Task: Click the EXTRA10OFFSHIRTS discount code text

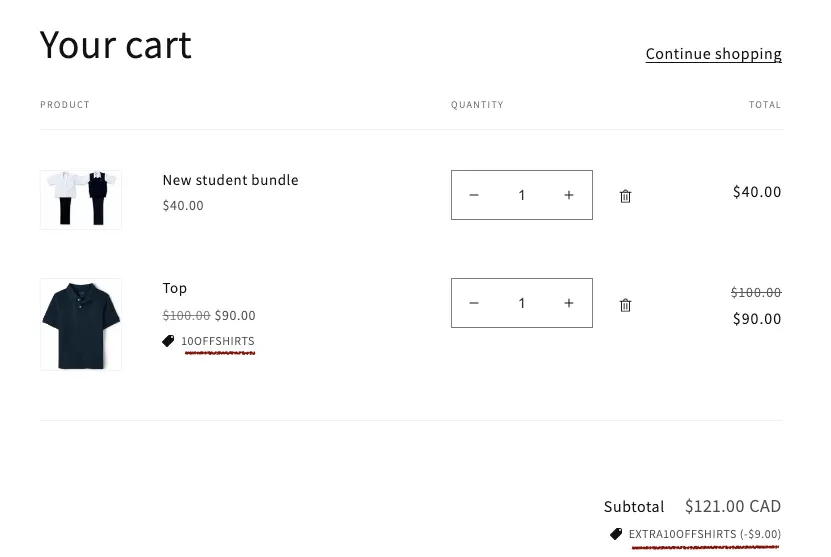Action: point(682,534)
